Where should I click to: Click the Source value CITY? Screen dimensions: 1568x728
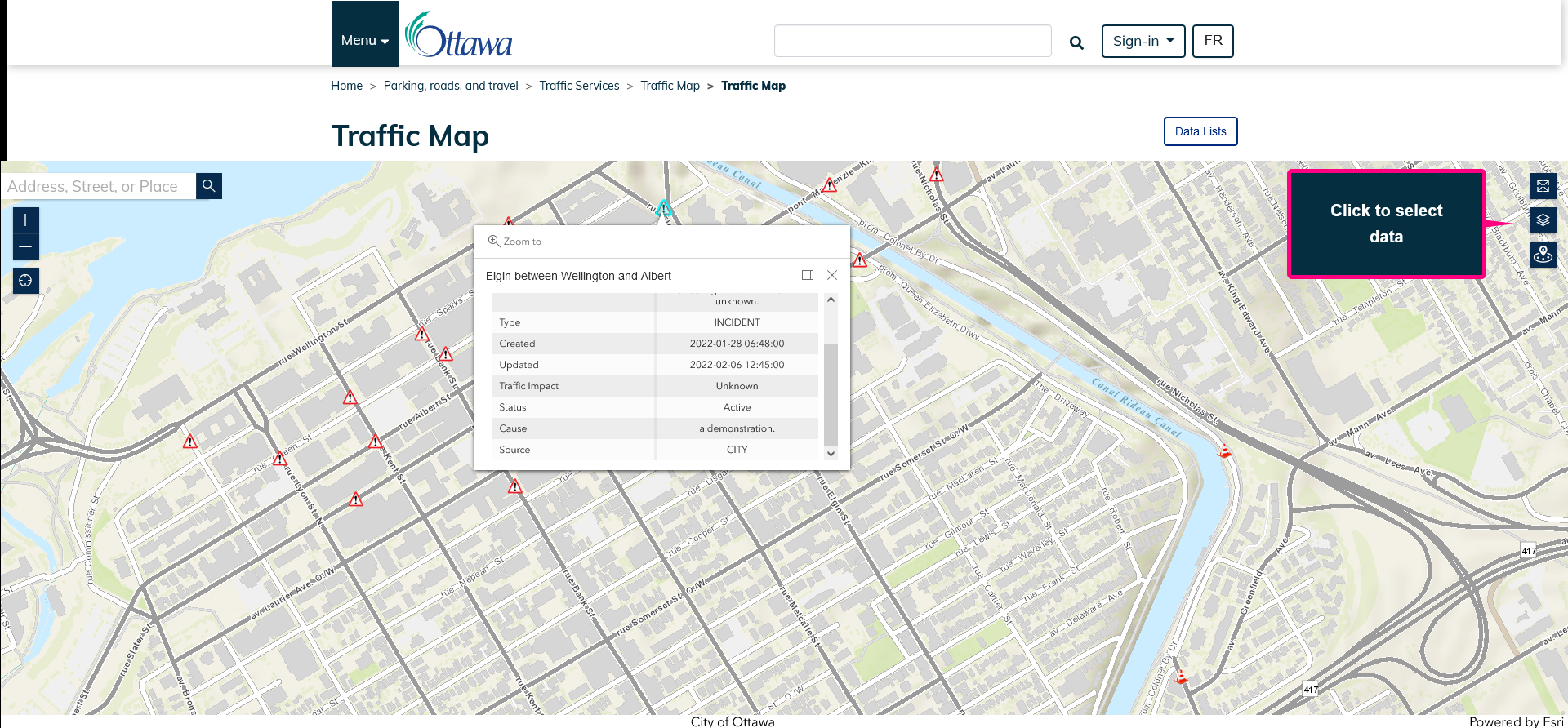point(737,450)
